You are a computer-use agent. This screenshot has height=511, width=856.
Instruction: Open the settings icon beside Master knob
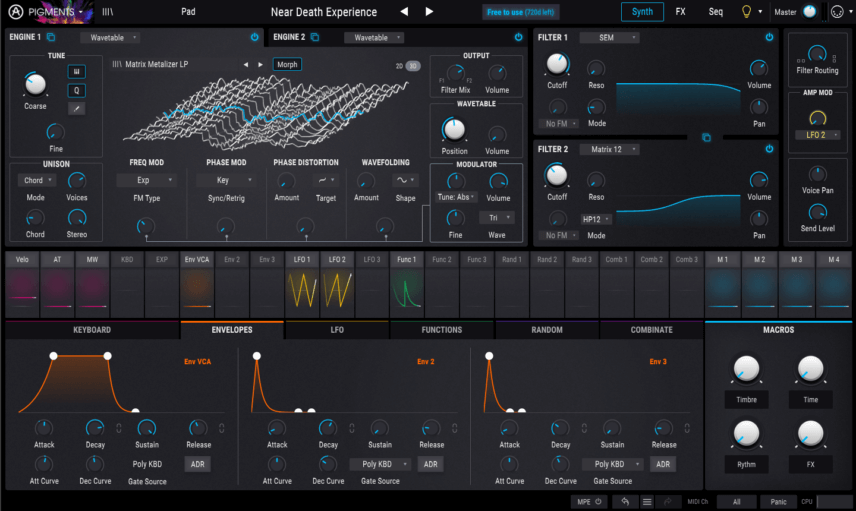coord(837,11)
